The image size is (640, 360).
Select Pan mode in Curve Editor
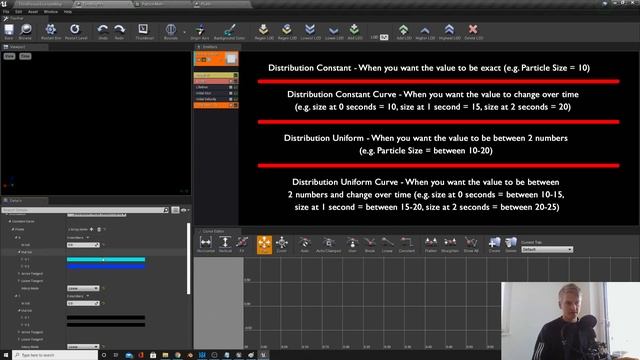click(x=264, y=244)
